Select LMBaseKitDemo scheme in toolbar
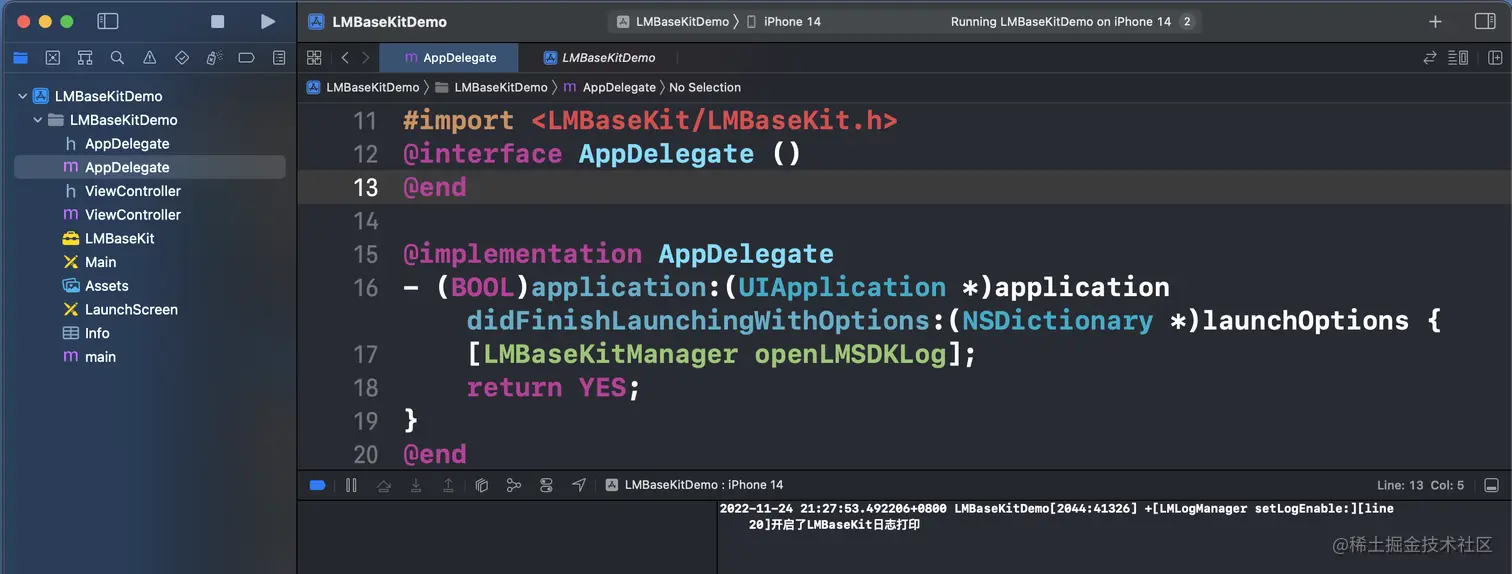The height and width of the screenshot is (574, 1512). pos(673,21)
